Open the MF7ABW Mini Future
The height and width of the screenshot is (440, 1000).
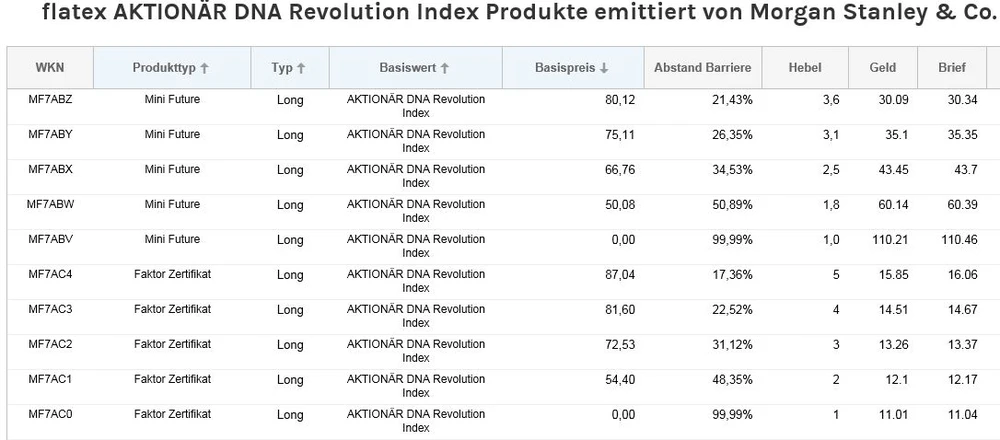(50, 204)
